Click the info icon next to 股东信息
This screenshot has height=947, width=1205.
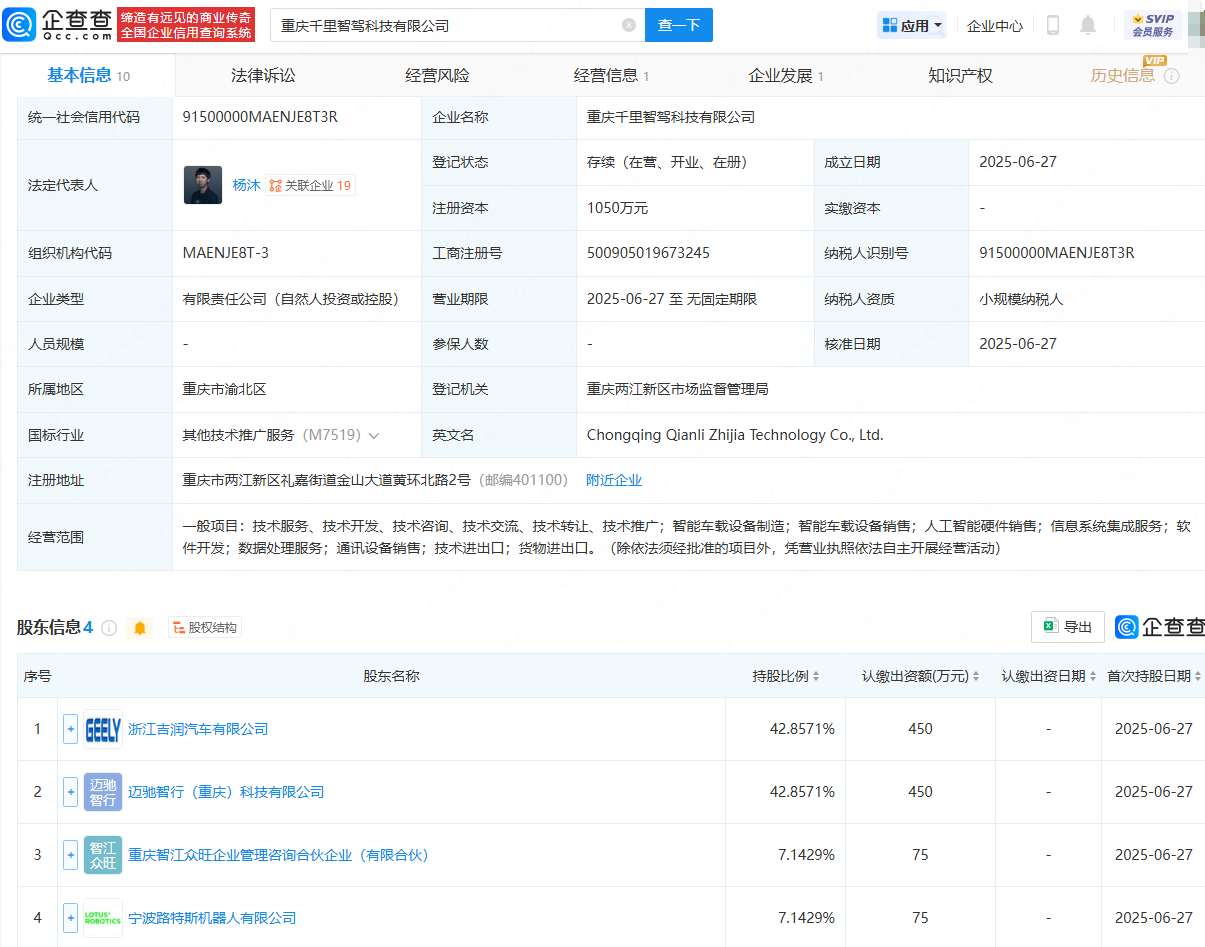pyautogui.click(x=109, y=628)
